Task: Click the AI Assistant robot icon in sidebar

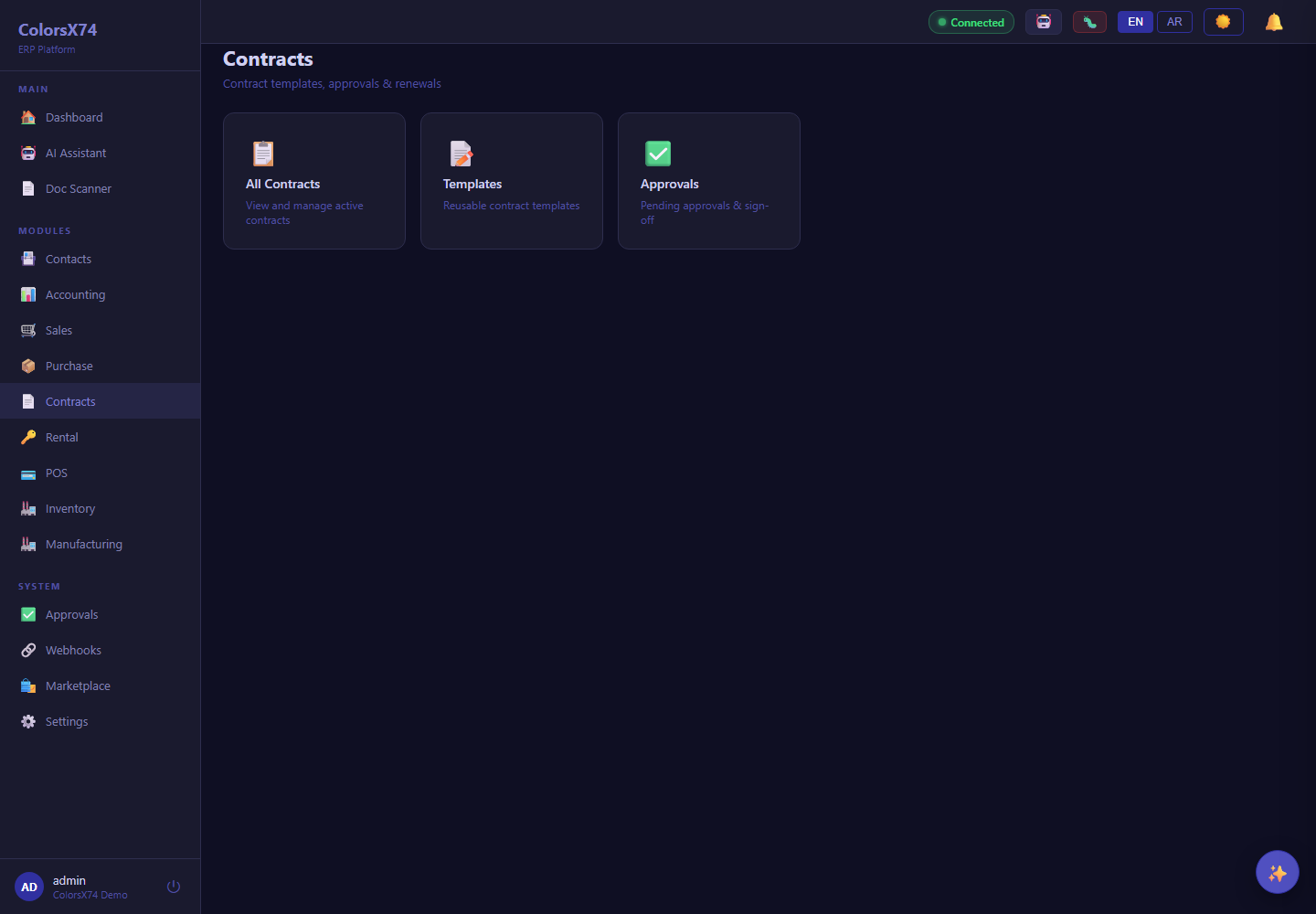Action: tap(28, 153)
